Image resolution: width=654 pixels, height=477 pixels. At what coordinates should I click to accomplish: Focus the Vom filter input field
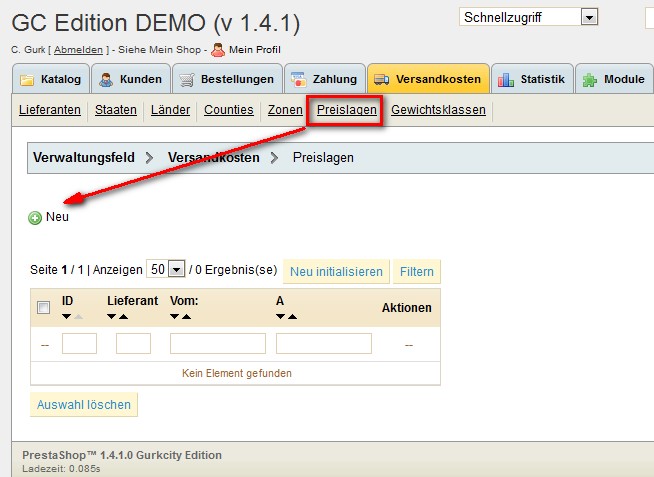click(217, 344)
